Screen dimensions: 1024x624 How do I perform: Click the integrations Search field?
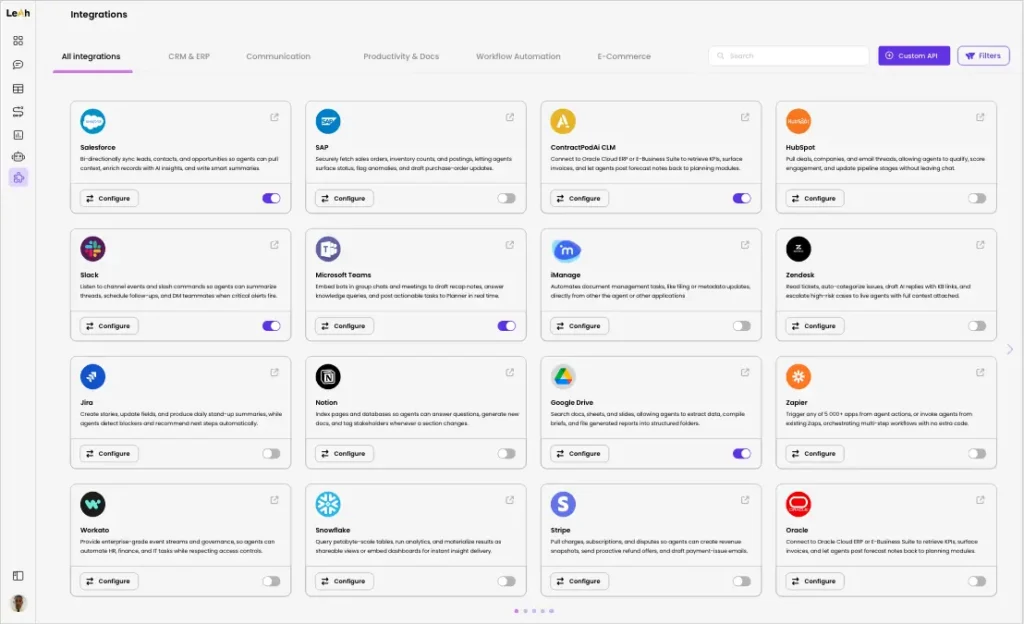coord(790,56)
